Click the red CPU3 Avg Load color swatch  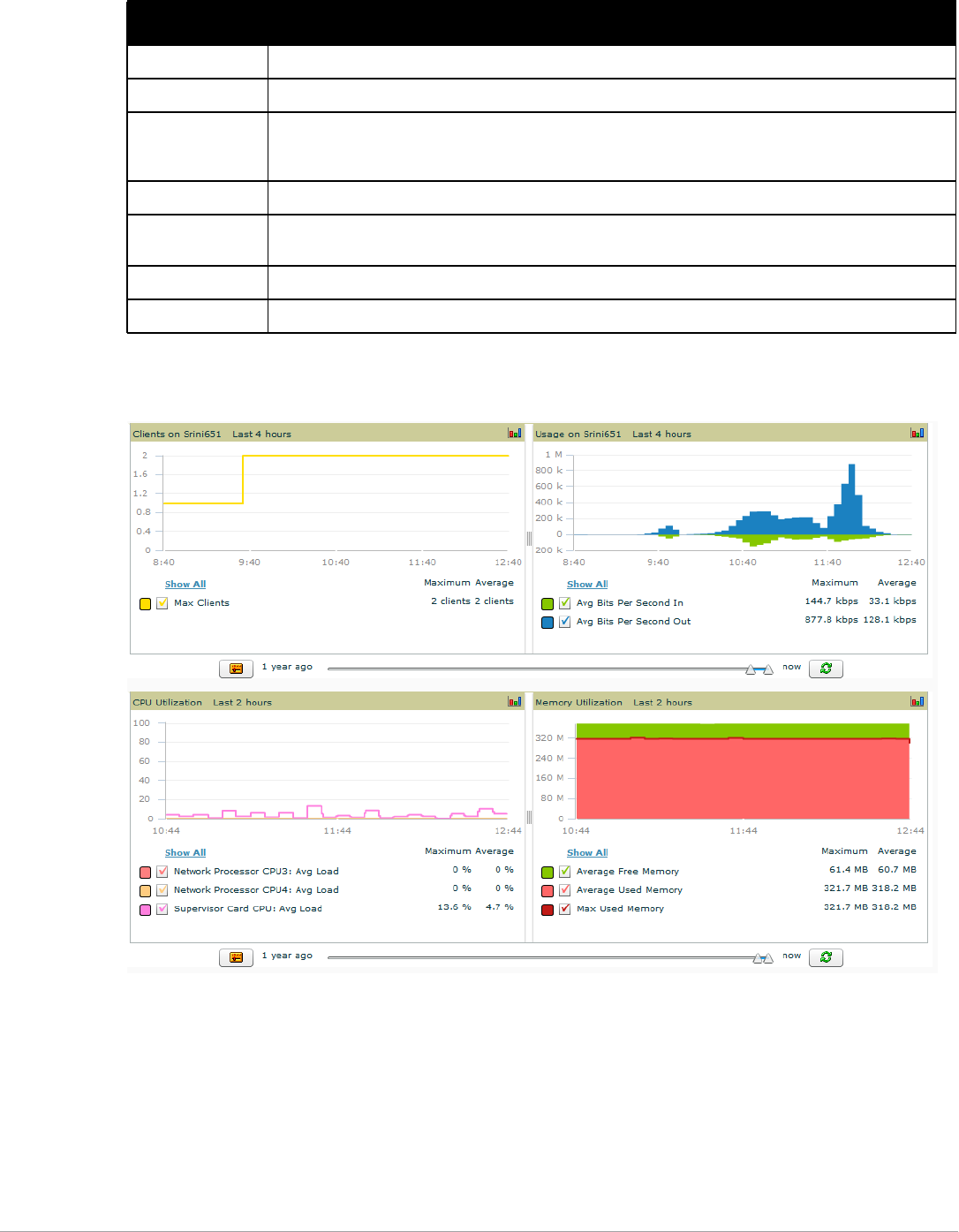pyautogui.click(x=145, y=873)
